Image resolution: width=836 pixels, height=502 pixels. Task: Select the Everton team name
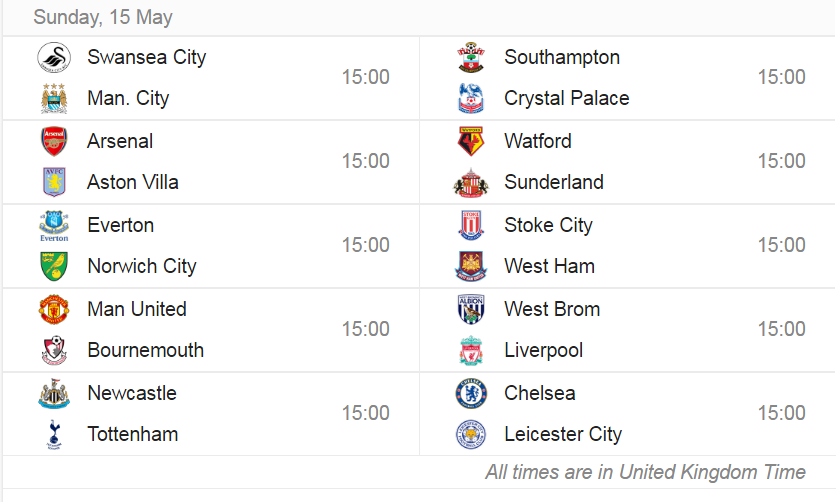pyautogui.click(x=120, y=225)
